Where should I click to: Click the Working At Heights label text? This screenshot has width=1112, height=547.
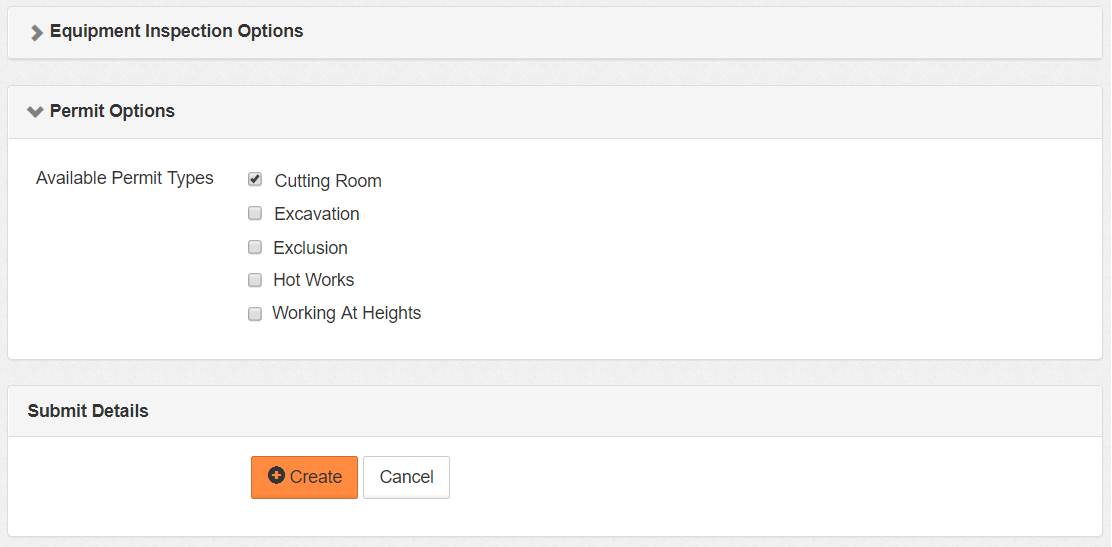tap(347, 313)
